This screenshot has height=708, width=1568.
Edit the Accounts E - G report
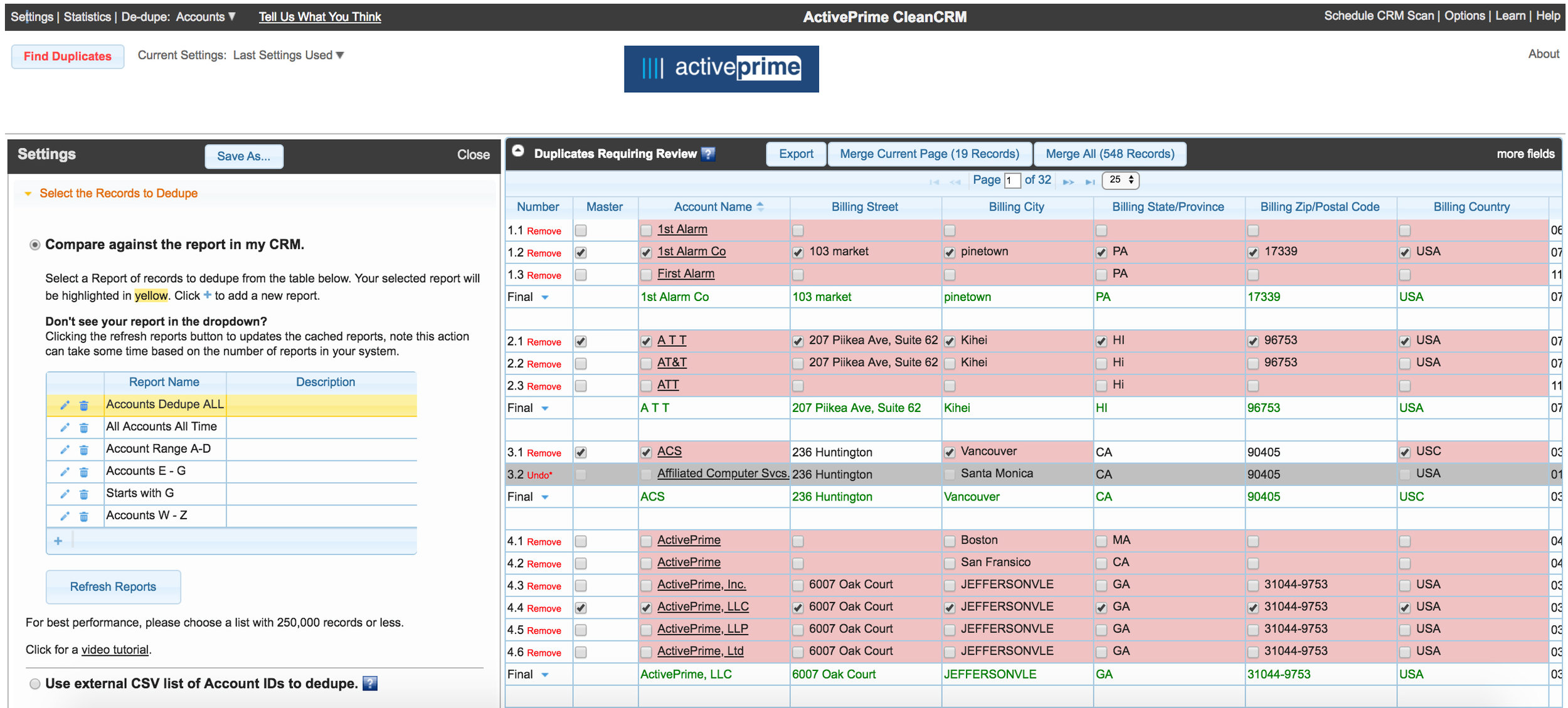tap(65, 472)
